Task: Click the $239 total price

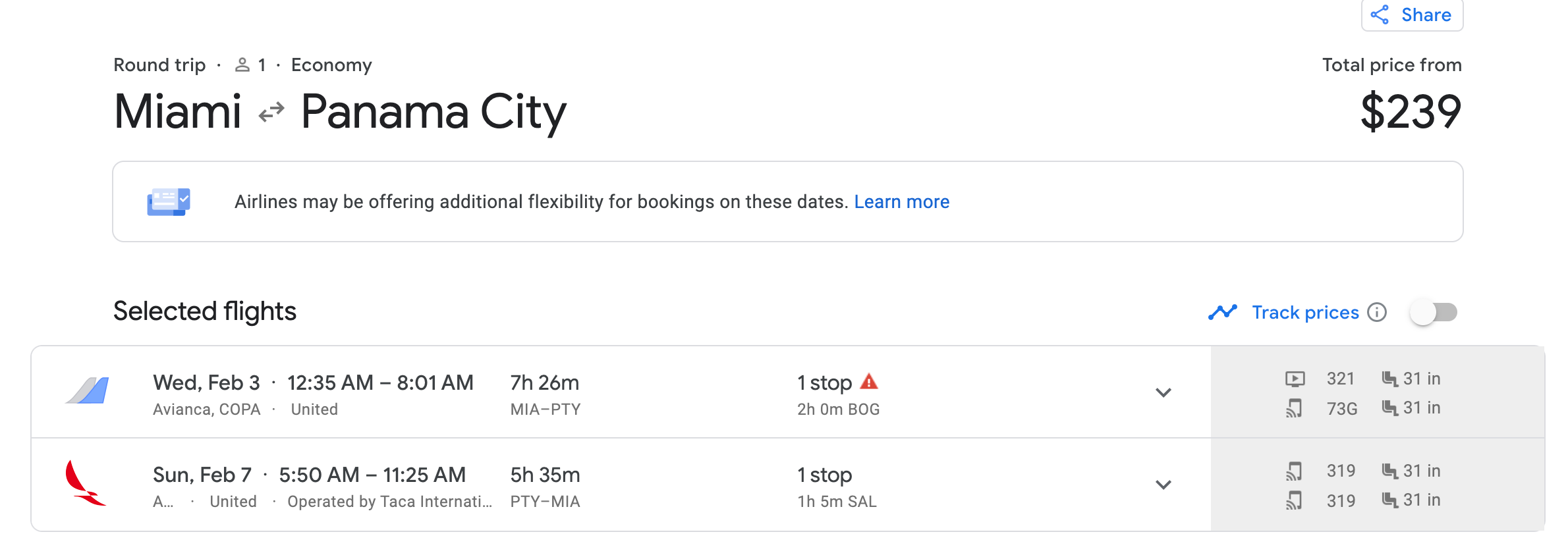Action: (1411, 112)
